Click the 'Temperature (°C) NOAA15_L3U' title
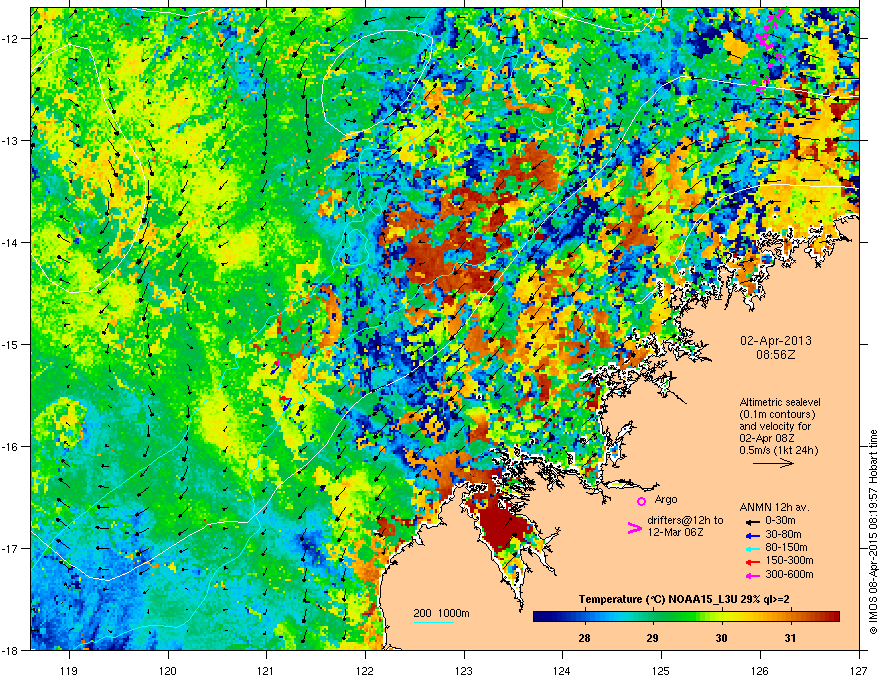Image resolution: width=880 pixels, height=680 pixels. [x=656, y=599]
